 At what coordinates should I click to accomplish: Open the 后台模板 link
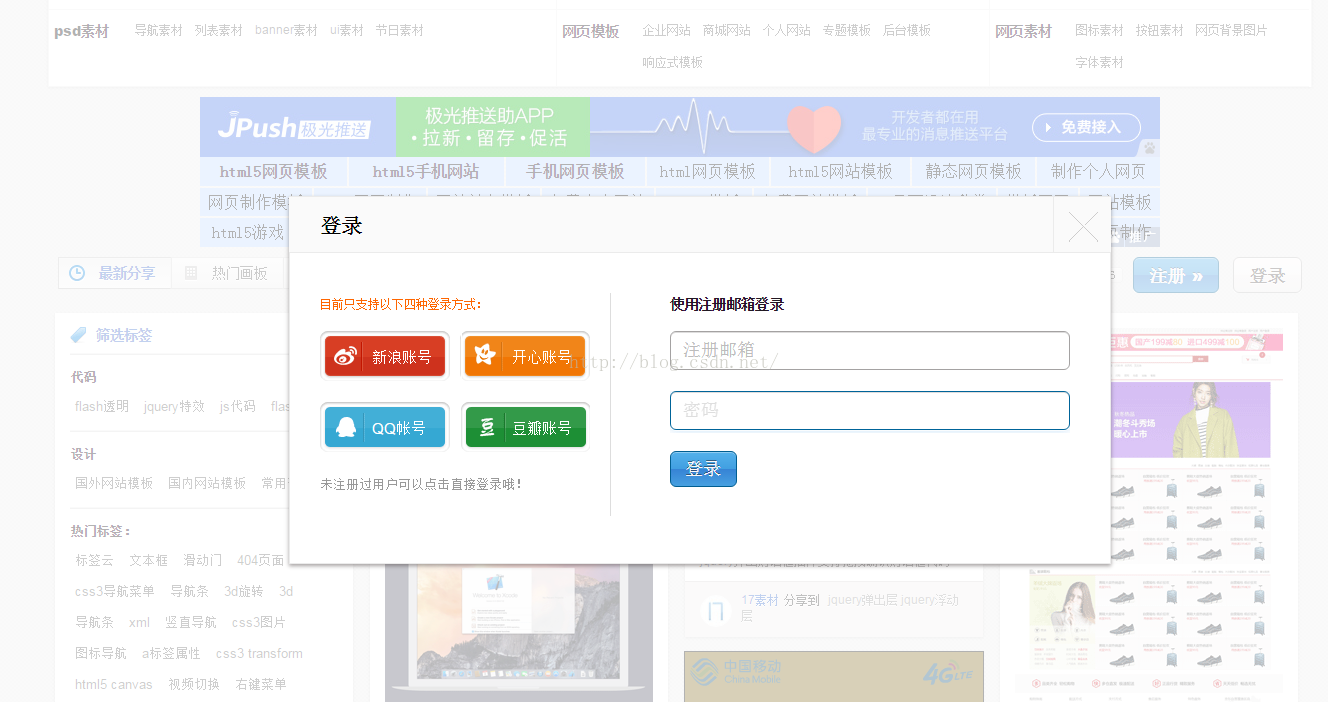pyautogui.click(x=906, y=30)
